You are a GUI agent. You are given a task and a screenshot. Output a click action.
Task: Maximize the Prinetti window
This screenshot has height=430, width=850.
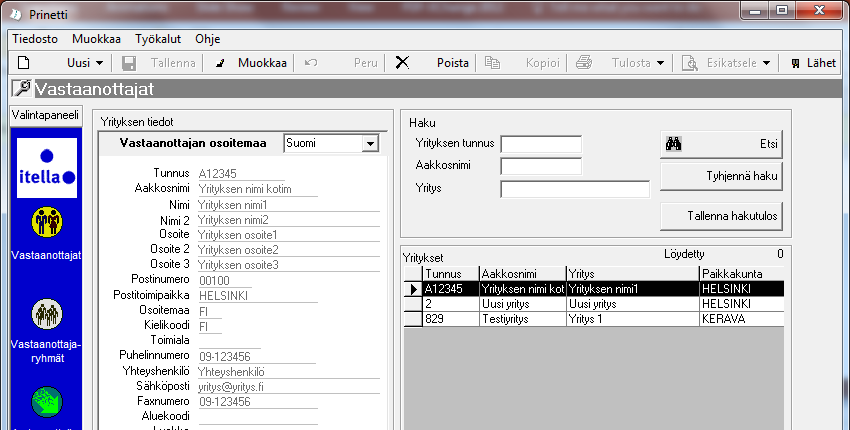click(x=781, y=10)
